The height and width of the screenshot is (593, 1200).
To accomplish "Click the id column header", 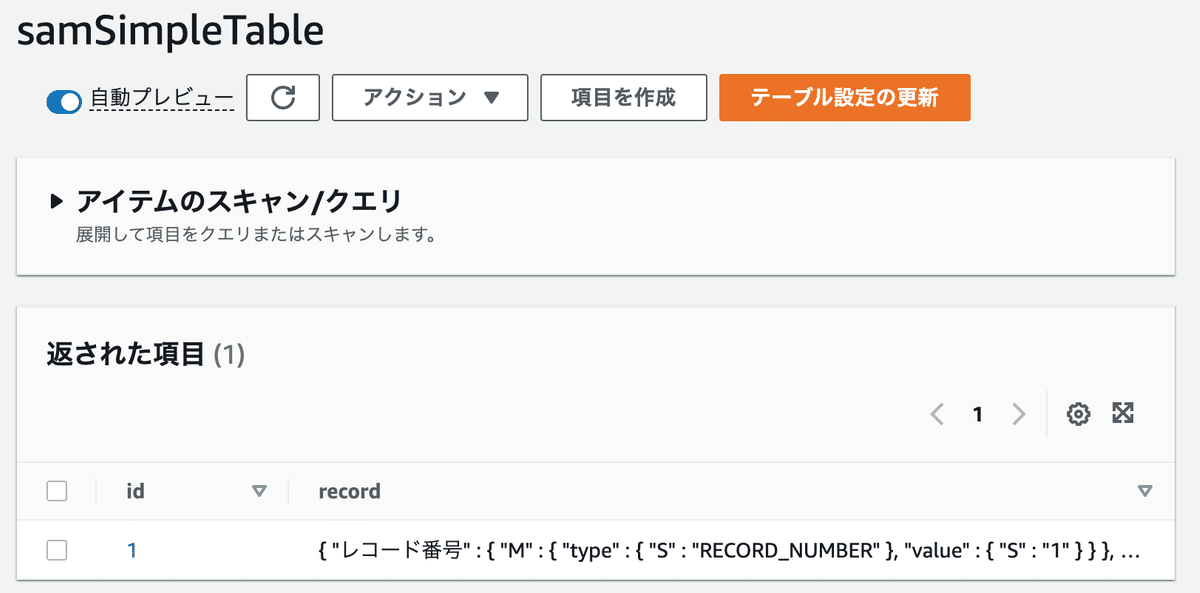I will coord(137,491).
